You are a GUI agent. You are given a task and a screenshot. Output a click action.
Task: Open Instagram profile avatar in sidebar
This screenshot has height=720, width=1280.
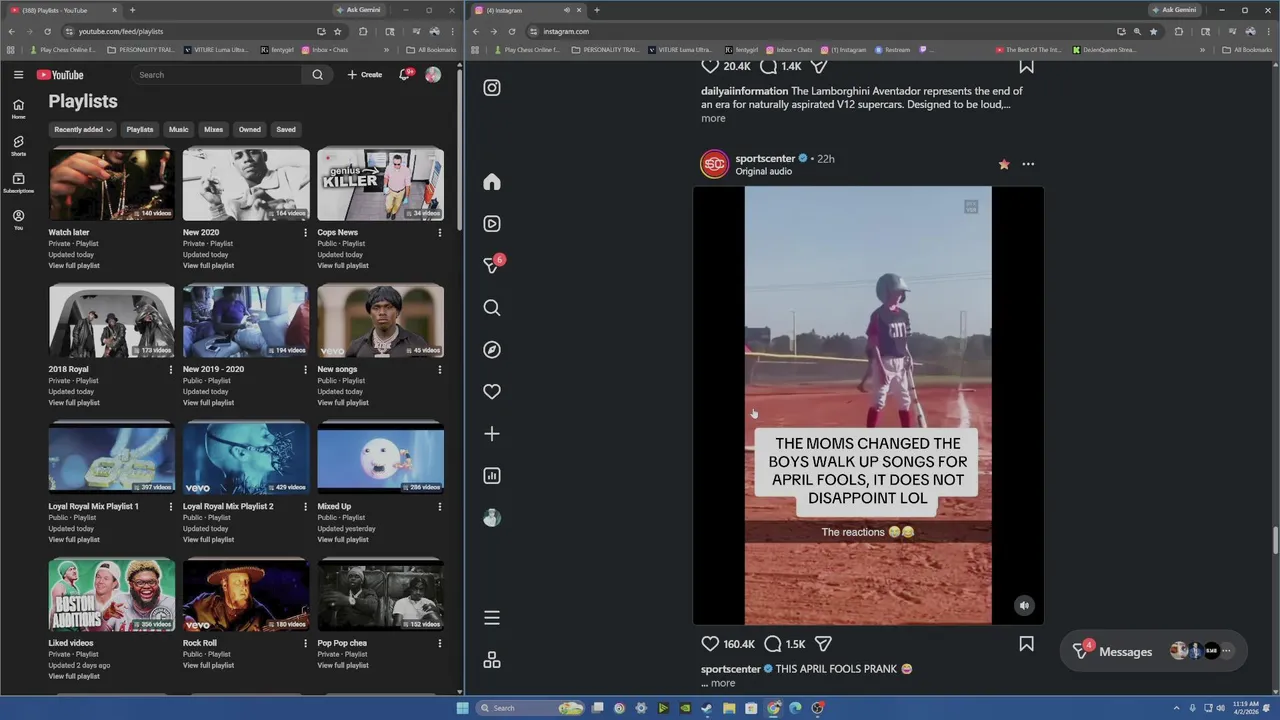point(492,518)
